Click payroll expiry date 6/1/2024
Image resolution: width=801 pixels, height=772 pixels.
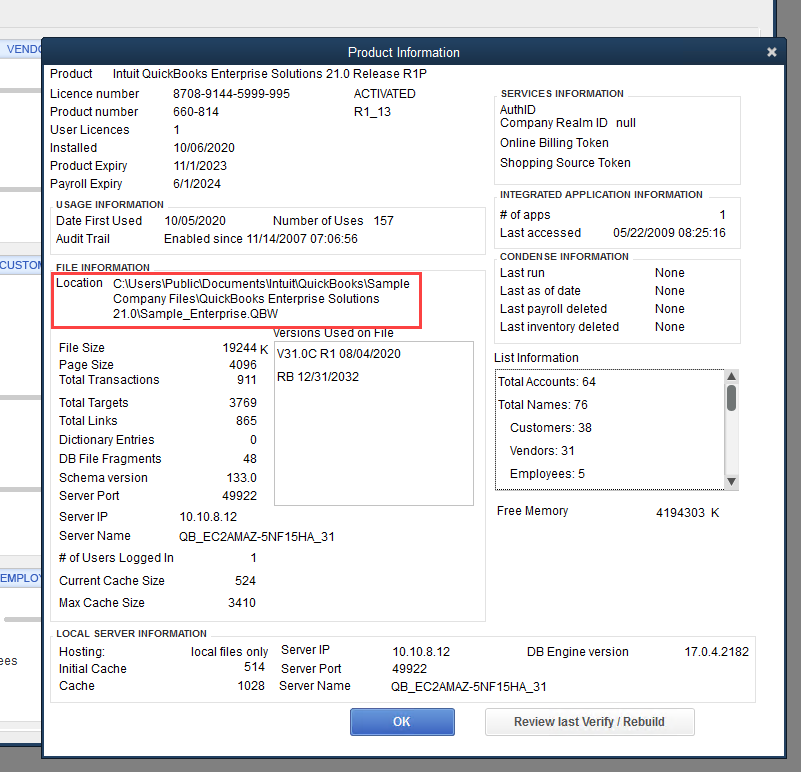click(197, 184)
